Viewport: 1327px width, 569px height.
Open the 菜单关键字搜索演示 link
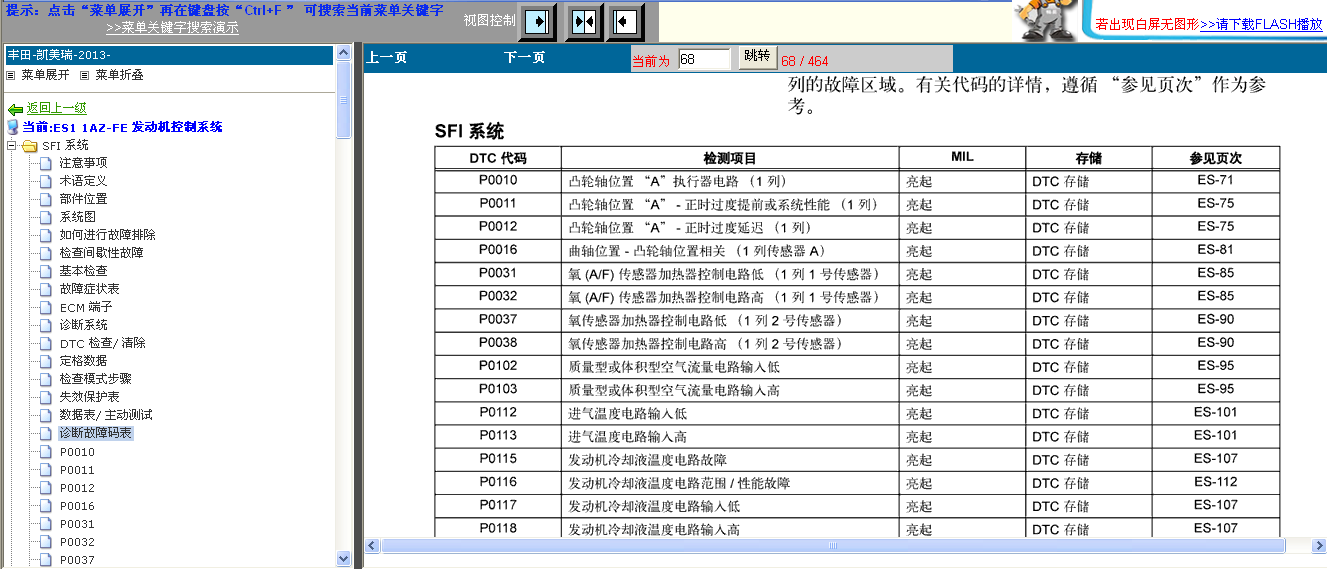(172, 28)
